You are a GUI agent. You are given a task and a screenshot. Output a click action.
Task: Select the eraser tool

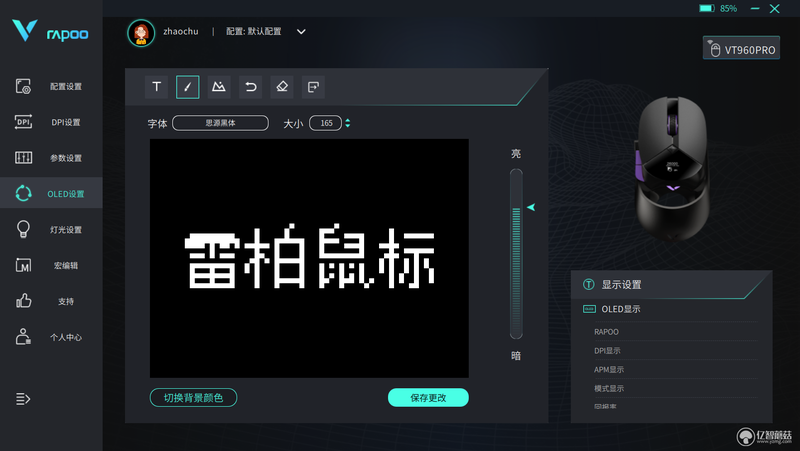point(282,87)
